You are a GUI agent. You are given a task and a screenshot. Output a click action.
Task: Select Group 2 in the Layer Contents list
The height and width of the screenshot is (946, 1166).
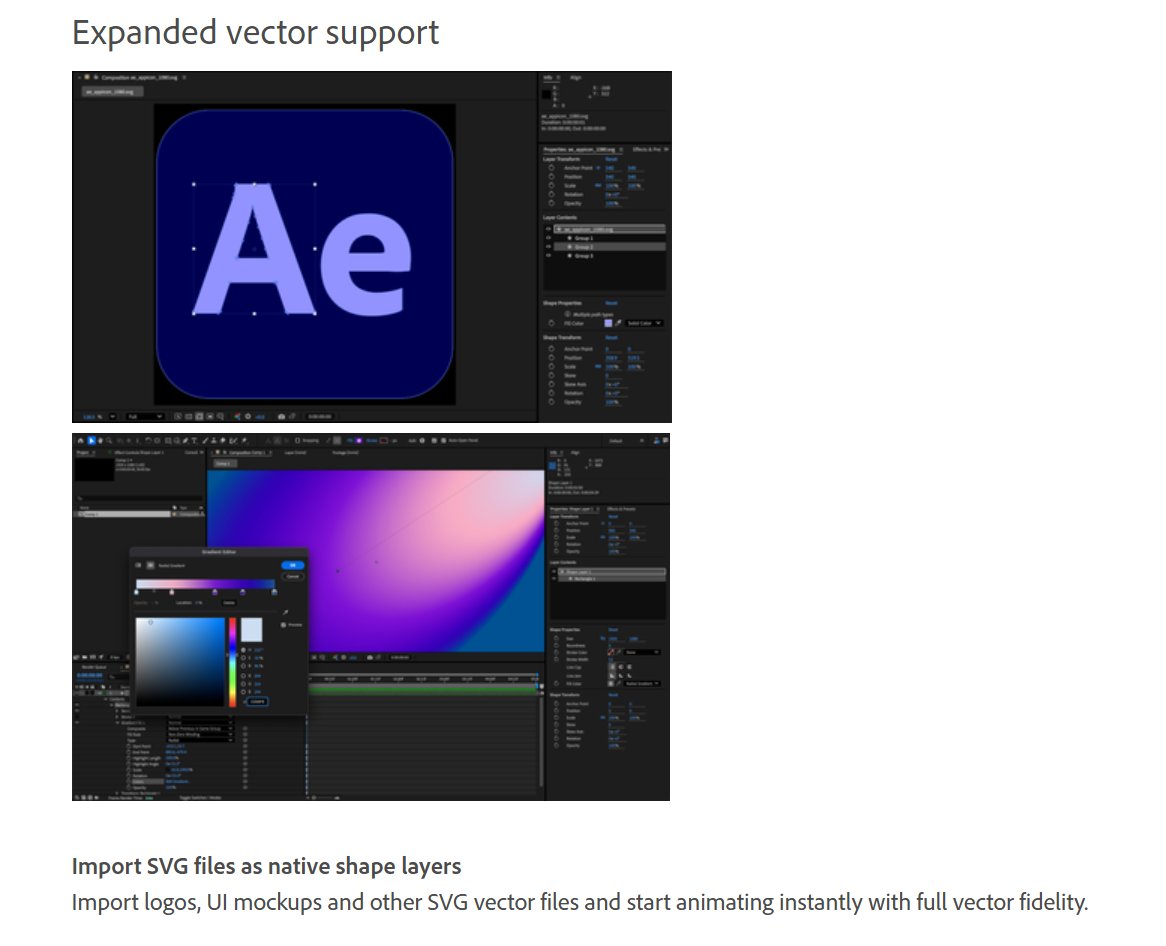click(609, 246)
